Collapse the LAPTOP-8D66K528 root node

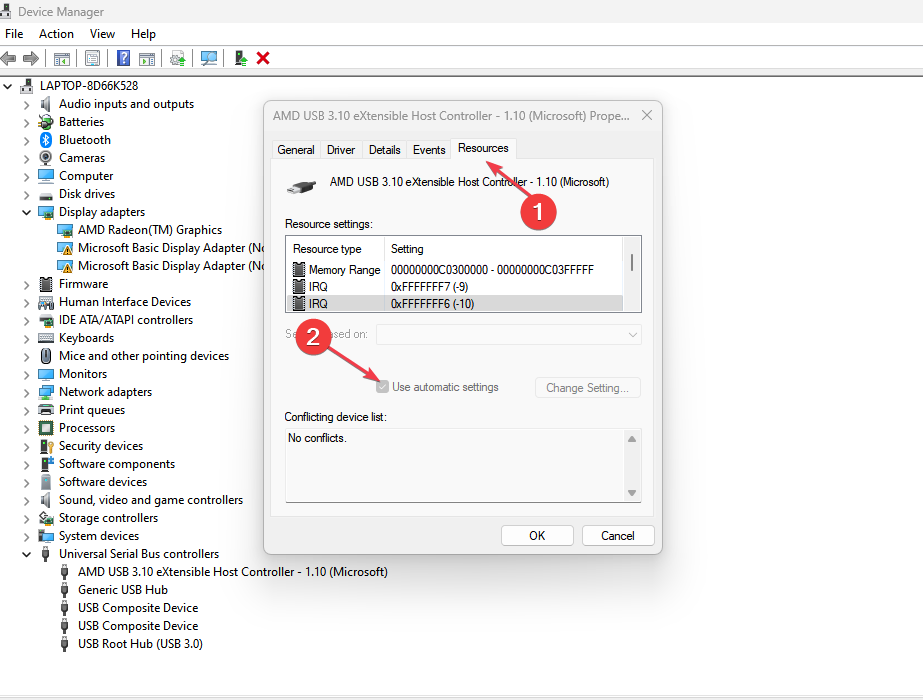point(8,87)
